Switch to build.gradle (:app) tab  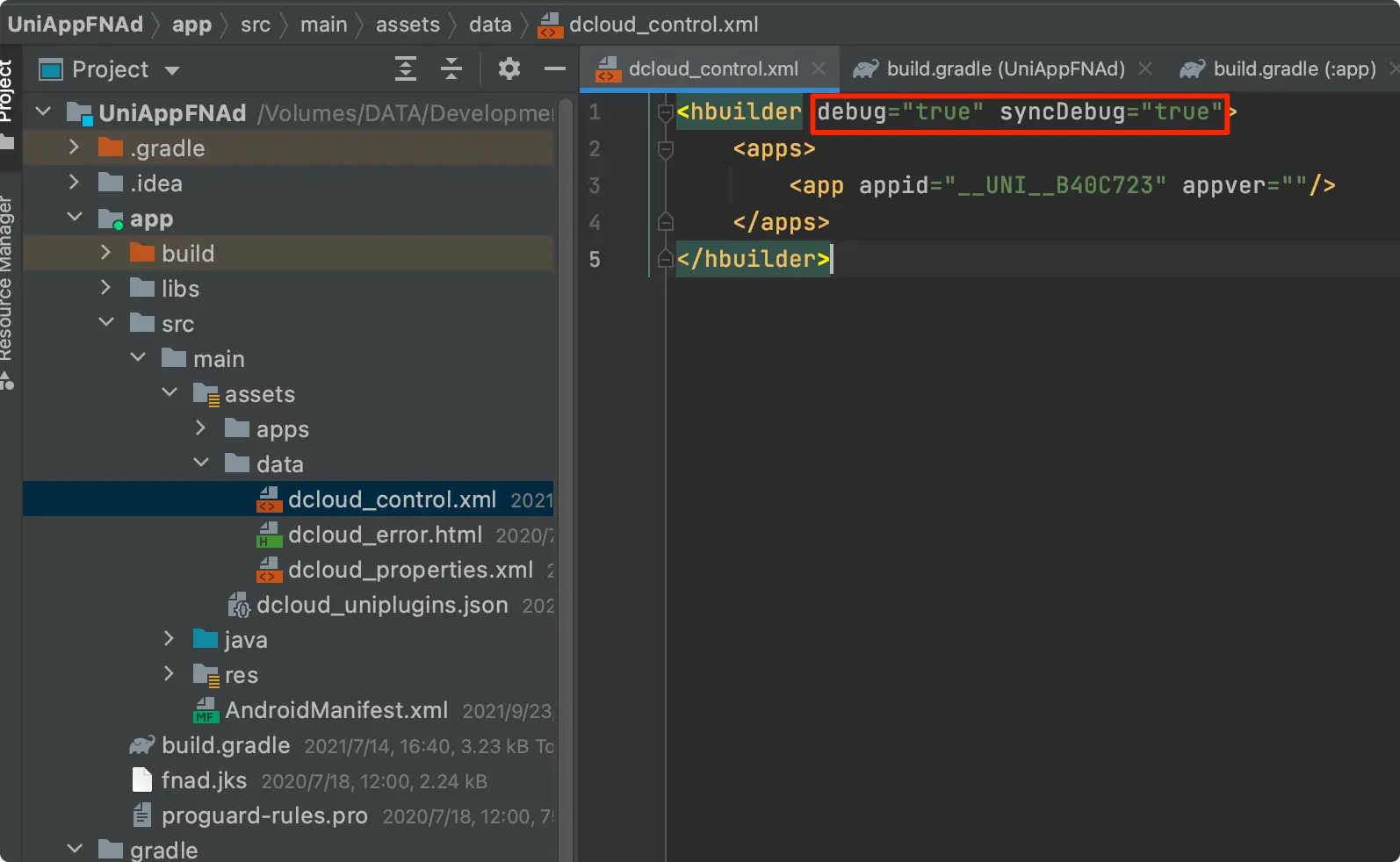(x=1294, y=68)
